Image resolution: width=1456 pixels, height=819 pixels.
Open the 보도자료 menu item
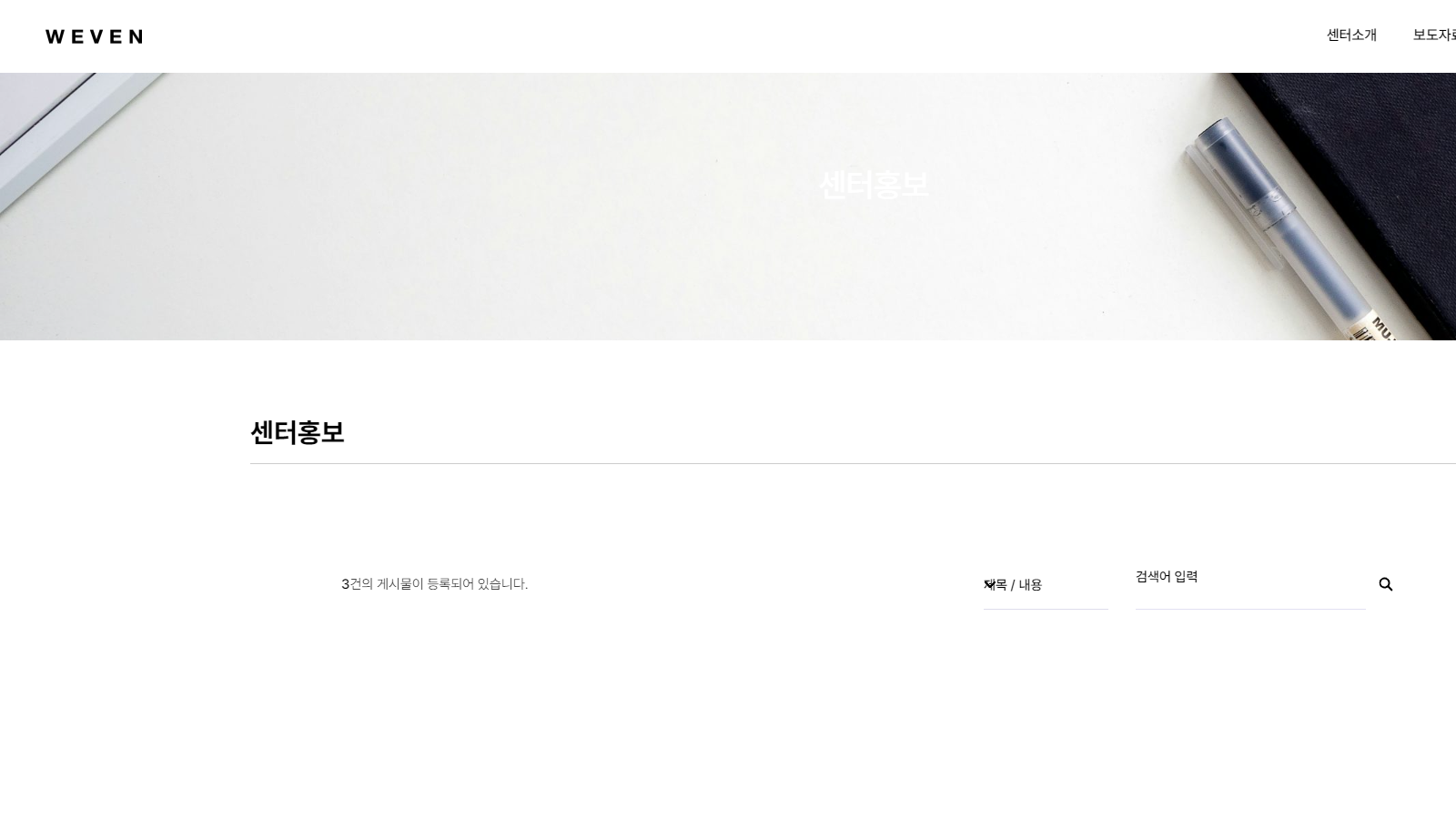1435,35
